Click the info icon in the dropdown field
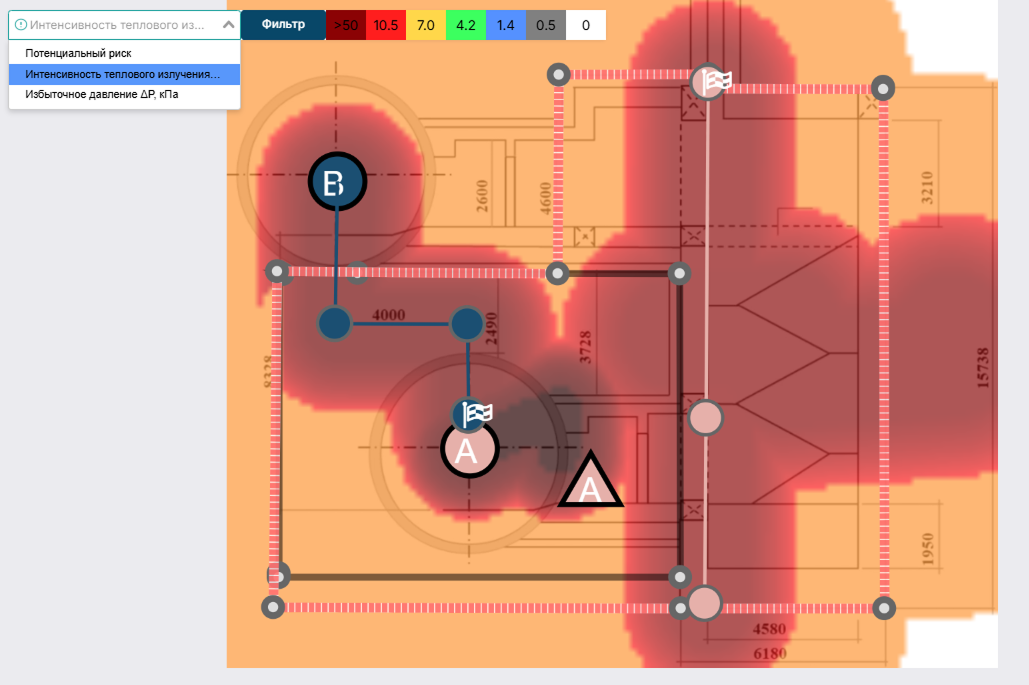This screenshot has width=1029, height=685. click(21, 25)
